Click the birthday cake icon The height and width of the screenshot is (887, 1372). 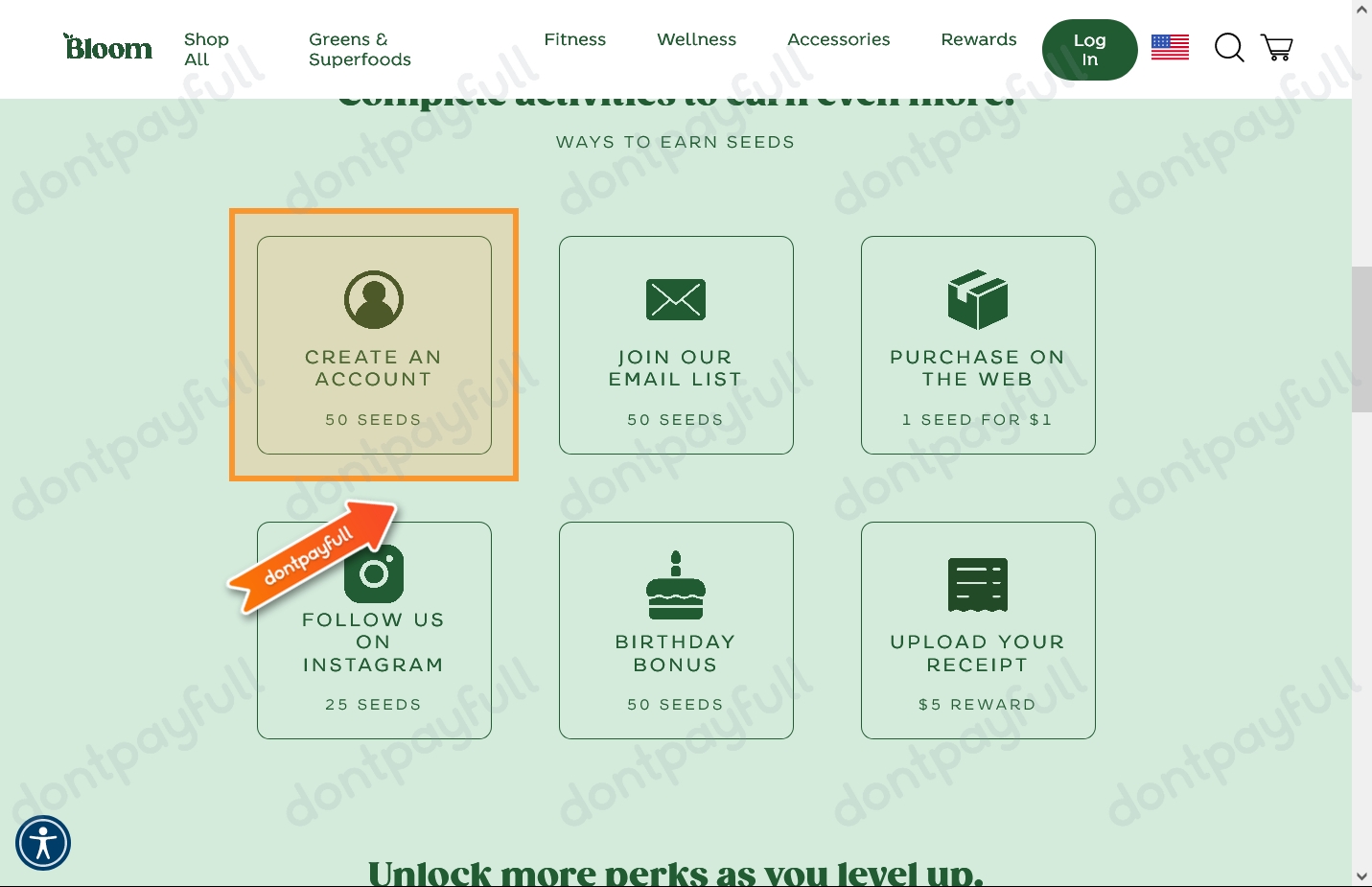pos(676,585)
